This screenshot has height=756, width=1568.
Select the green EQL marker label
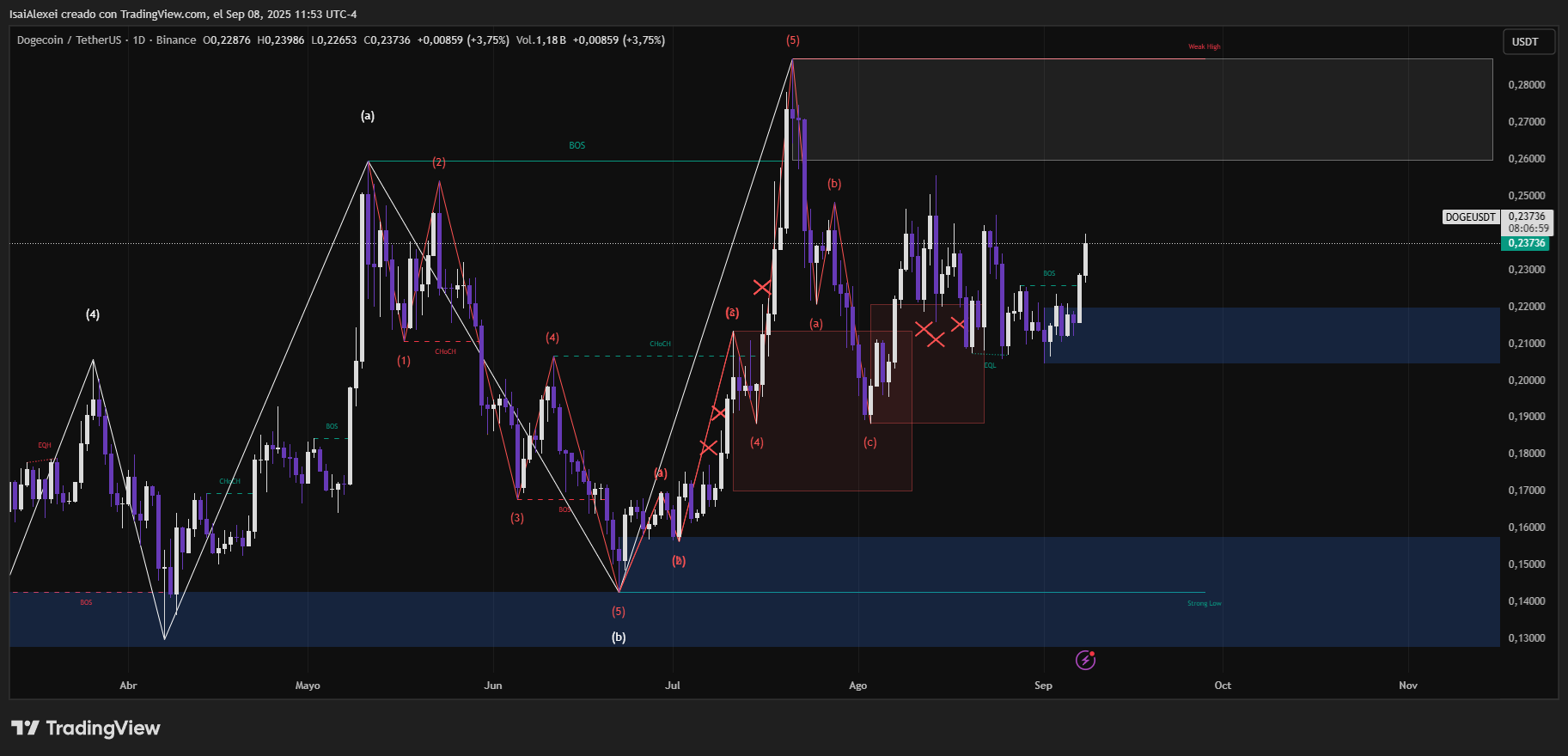(x=990, y=365)
